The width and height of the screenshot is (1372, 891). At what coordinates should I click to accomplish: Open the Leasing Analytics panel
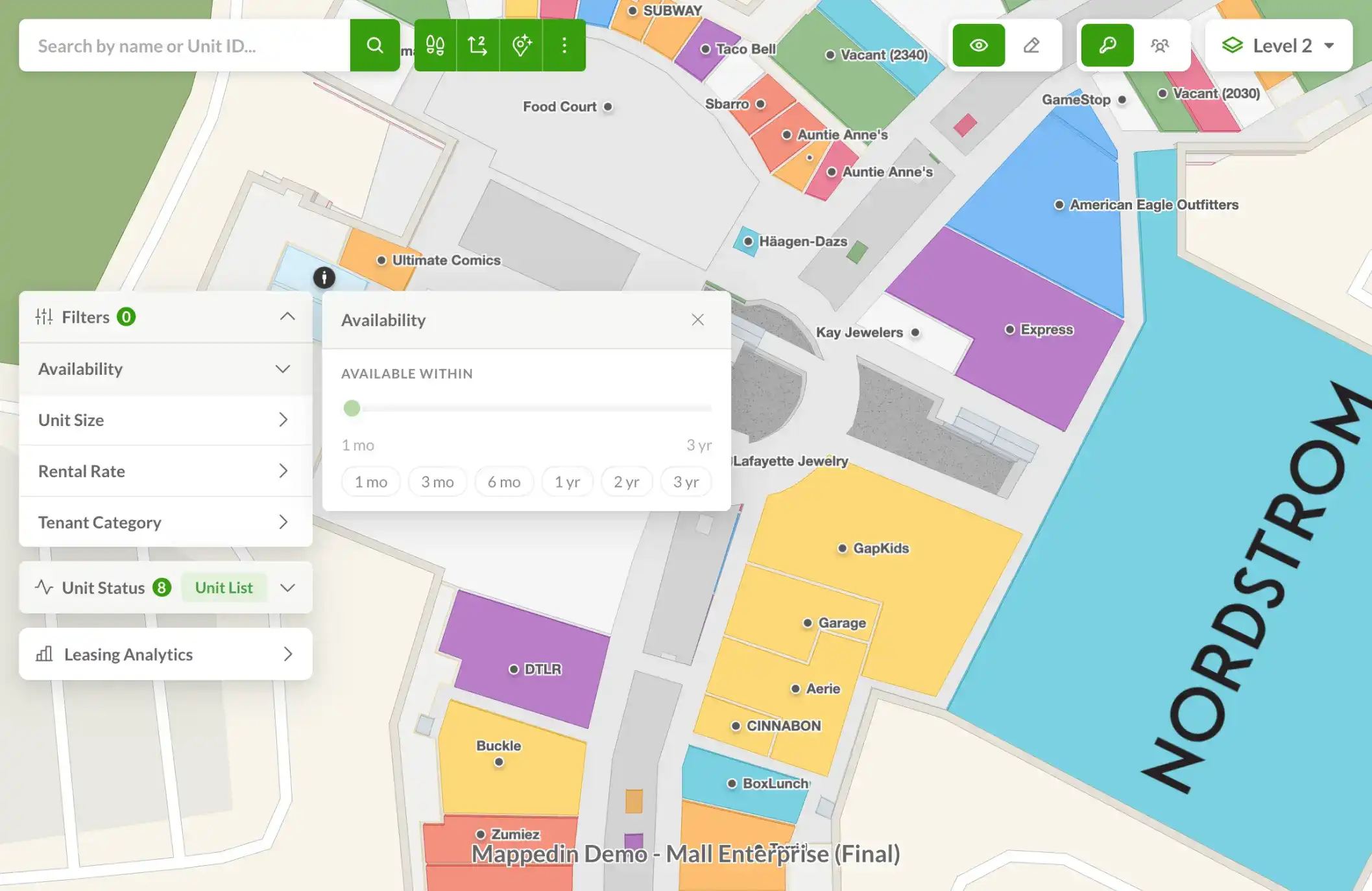pos(165,654)
